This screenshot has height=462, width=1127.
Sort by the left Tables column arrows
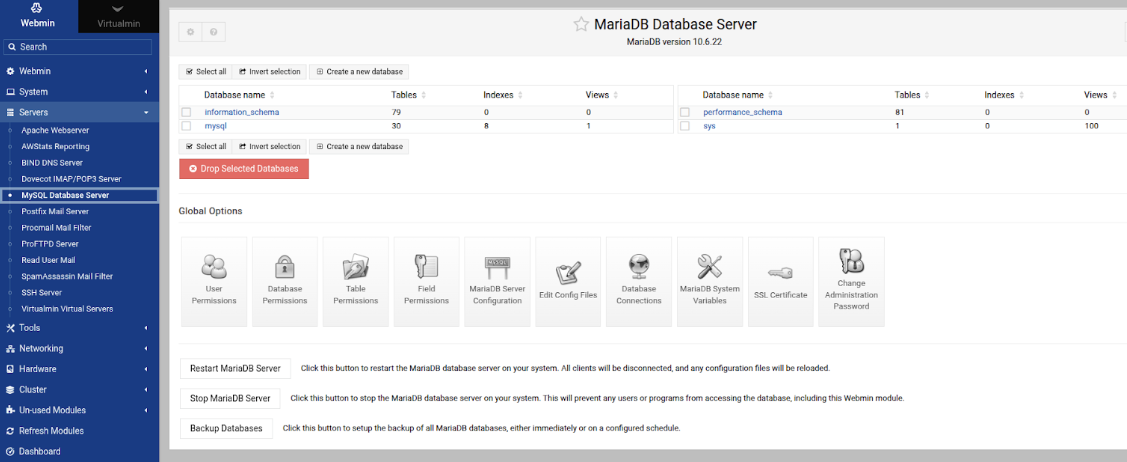423,95
